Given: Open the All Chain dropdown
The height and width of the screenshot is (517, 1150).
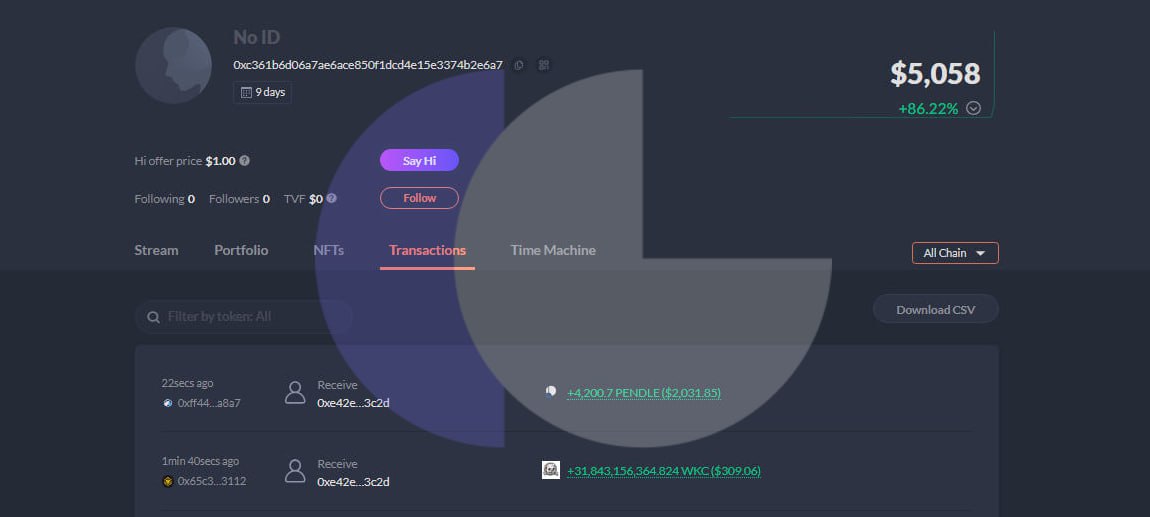Looking at the screenshot, I should point(954,253).
